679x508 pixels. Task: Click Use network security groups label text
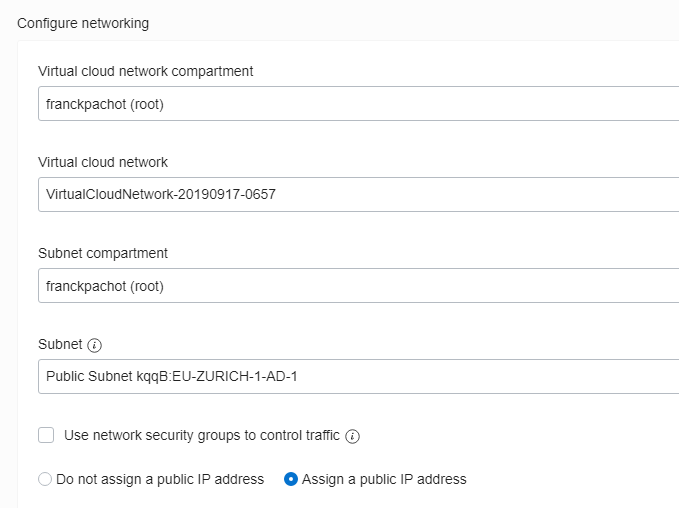click(202, 435)
